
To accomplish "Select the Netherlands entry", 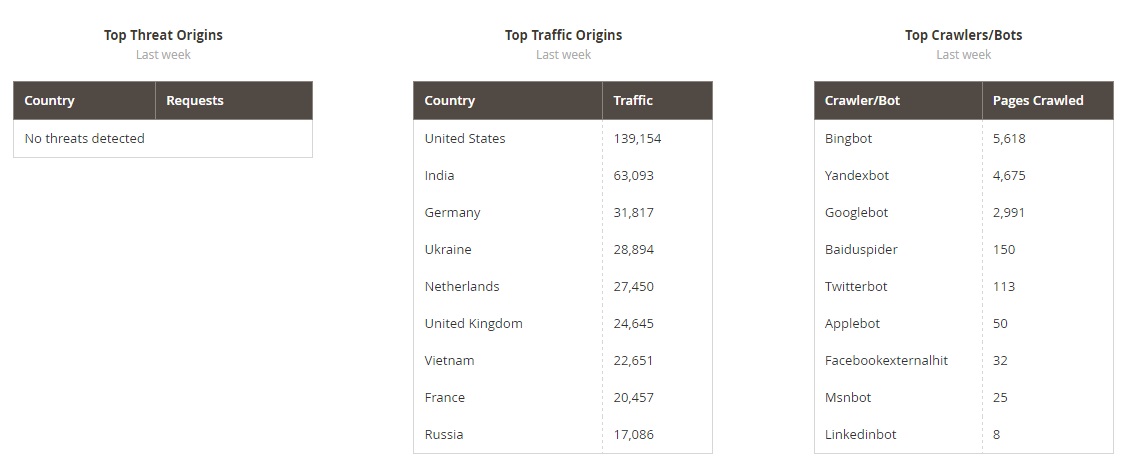I will click(x=462, y=286).
